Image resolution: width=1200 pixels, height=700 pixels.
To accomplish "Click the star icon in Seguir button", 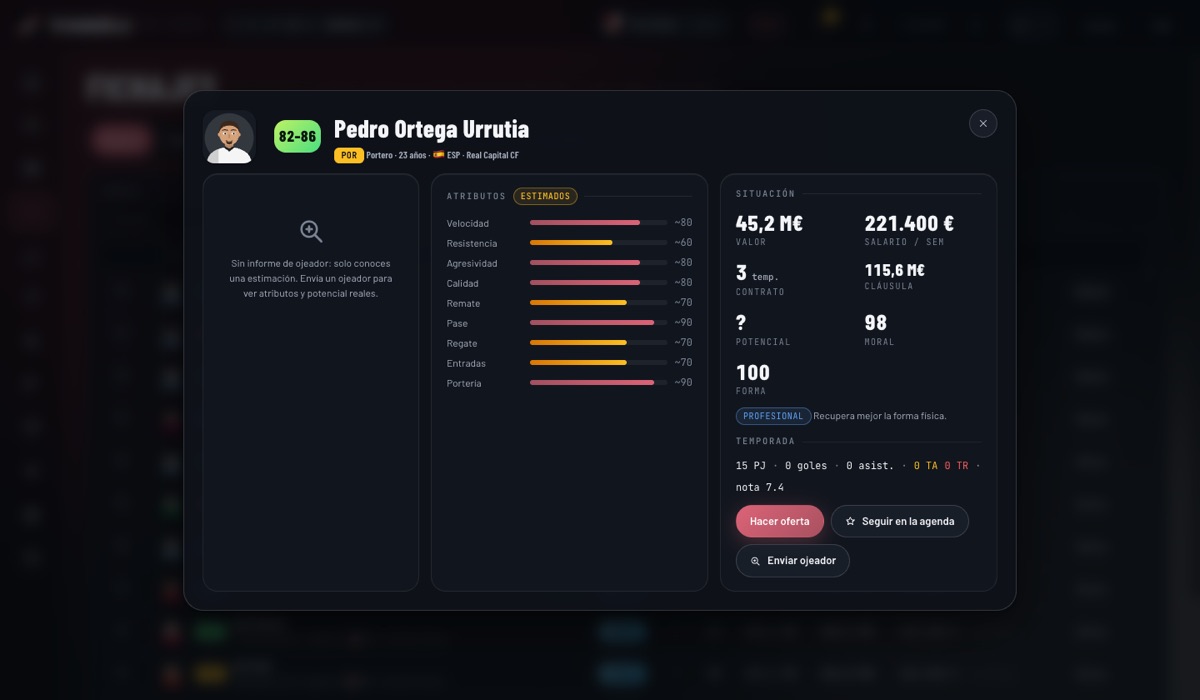I will [850, 521].
